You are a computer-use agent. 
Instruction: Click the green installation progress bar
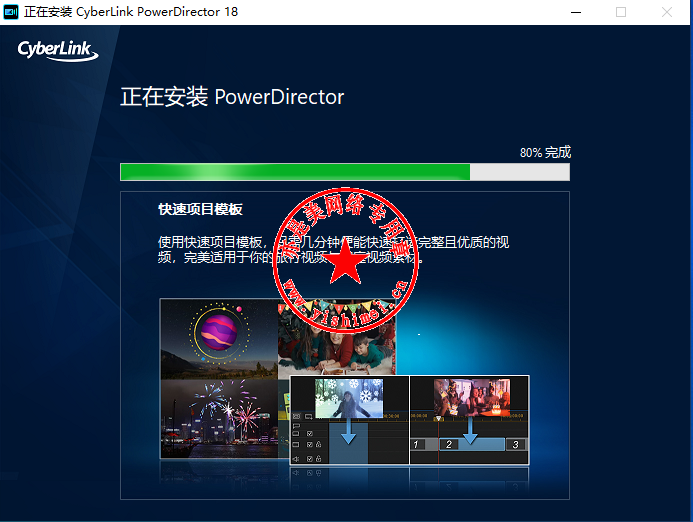[345, 172]
